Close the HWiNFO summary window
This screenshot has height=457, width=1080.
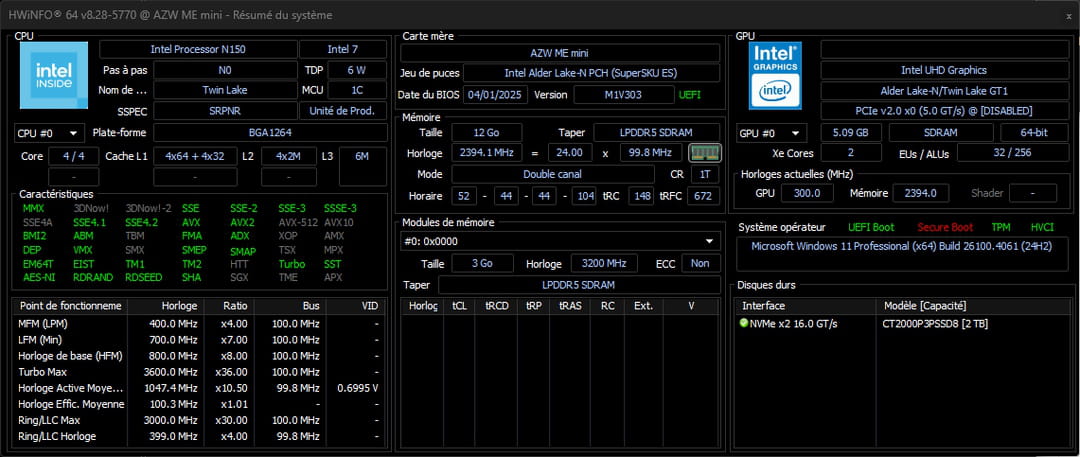click(1068, 15)
